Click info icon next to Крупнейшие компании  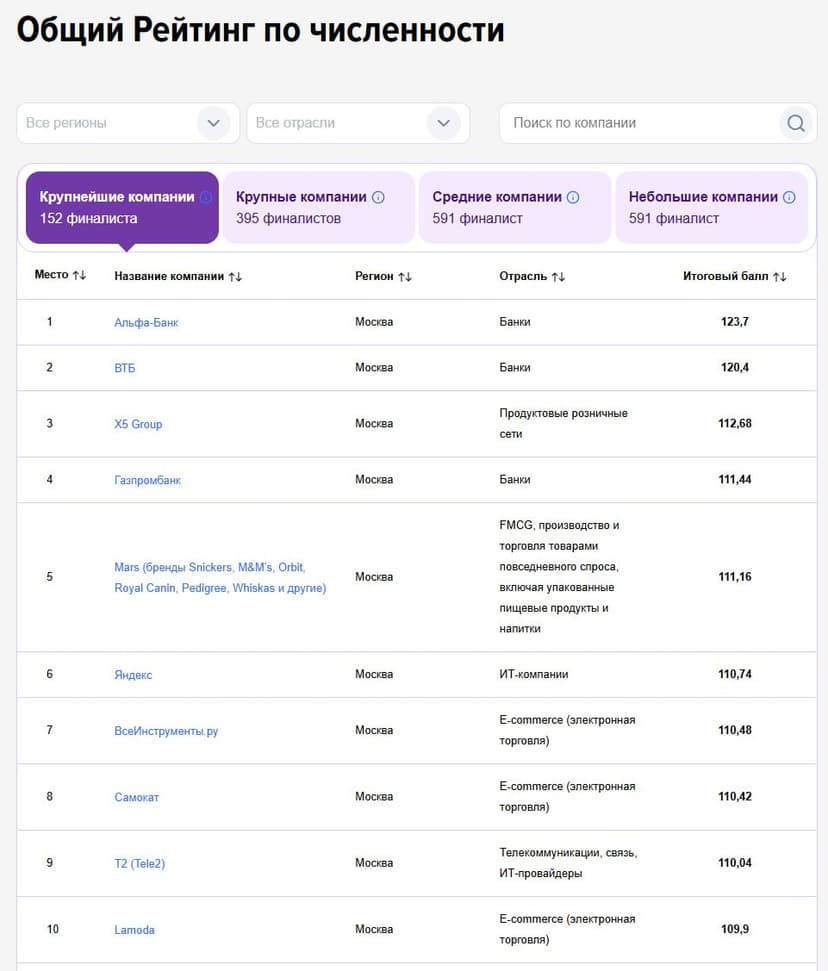(206, 197)
